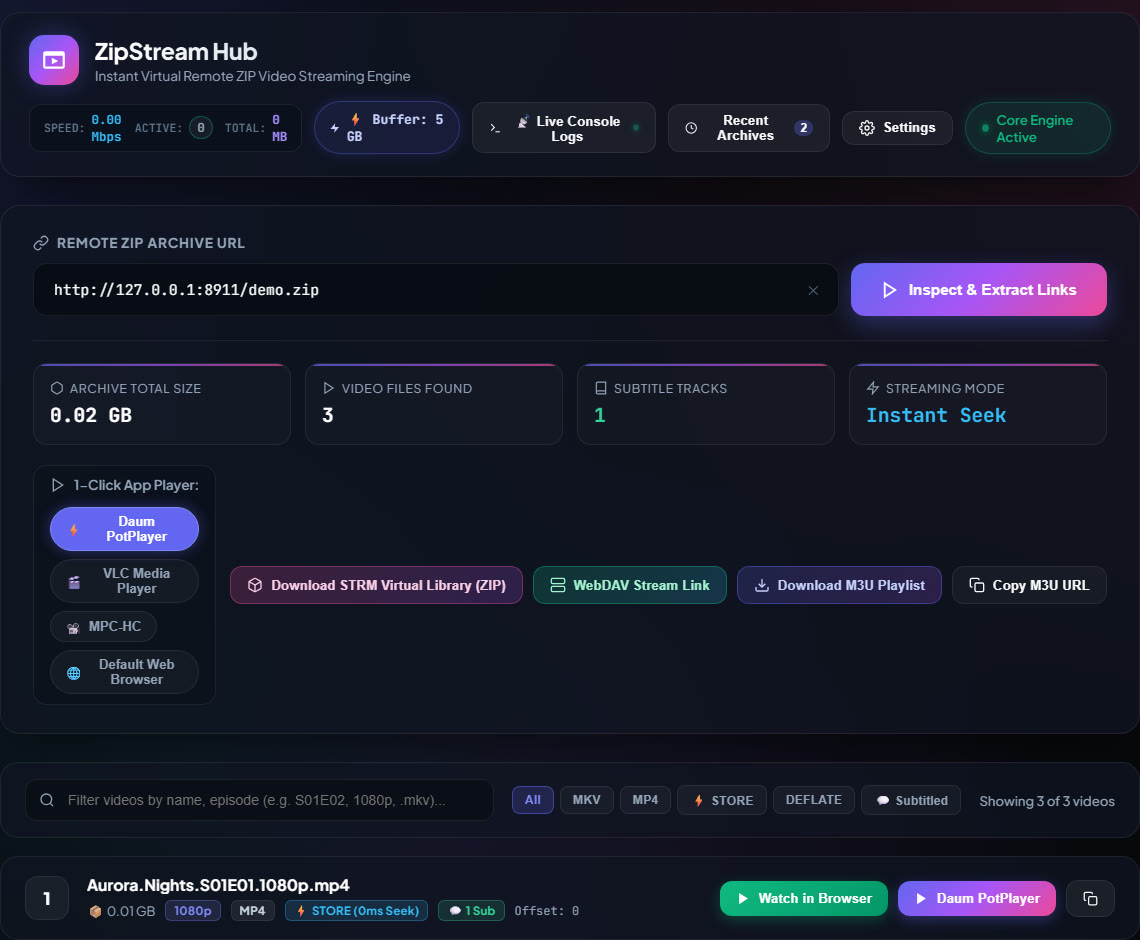Copy M3U URL
1140x940 pixels.
tap(1029, 585)
